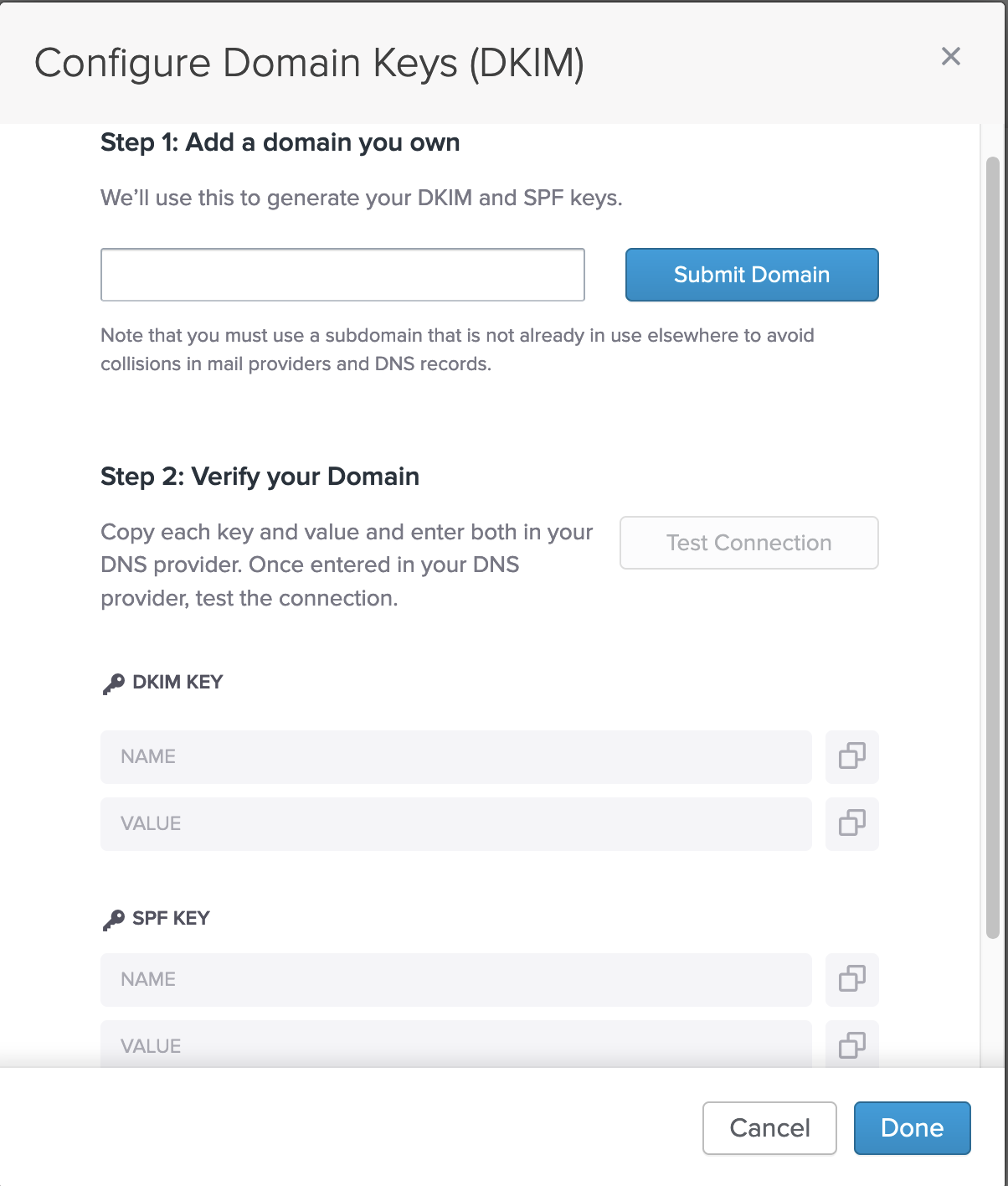1008x1186 pixels.
Task: Cancel the DKIM configuration
Action: coord(769,1128)
